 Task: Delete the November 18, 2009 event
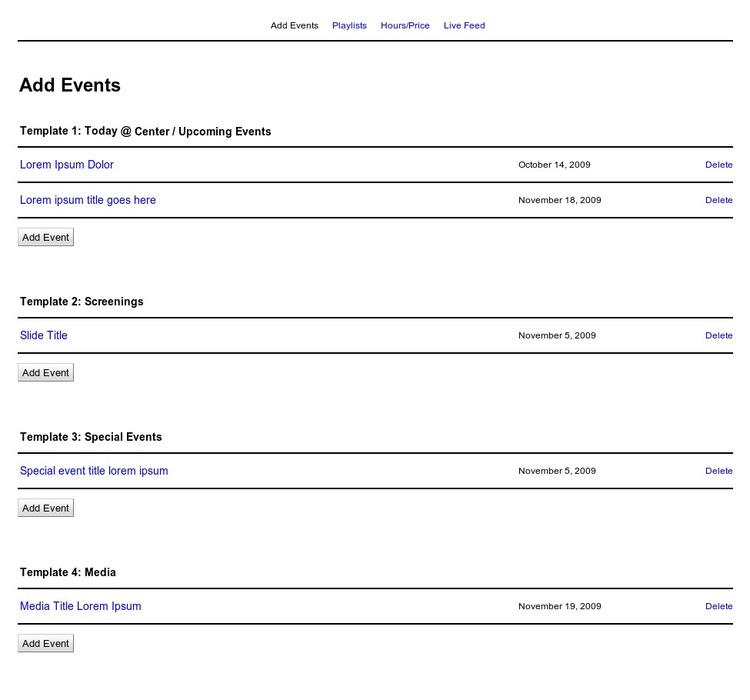pyautogui.click(x=718, y=200)
